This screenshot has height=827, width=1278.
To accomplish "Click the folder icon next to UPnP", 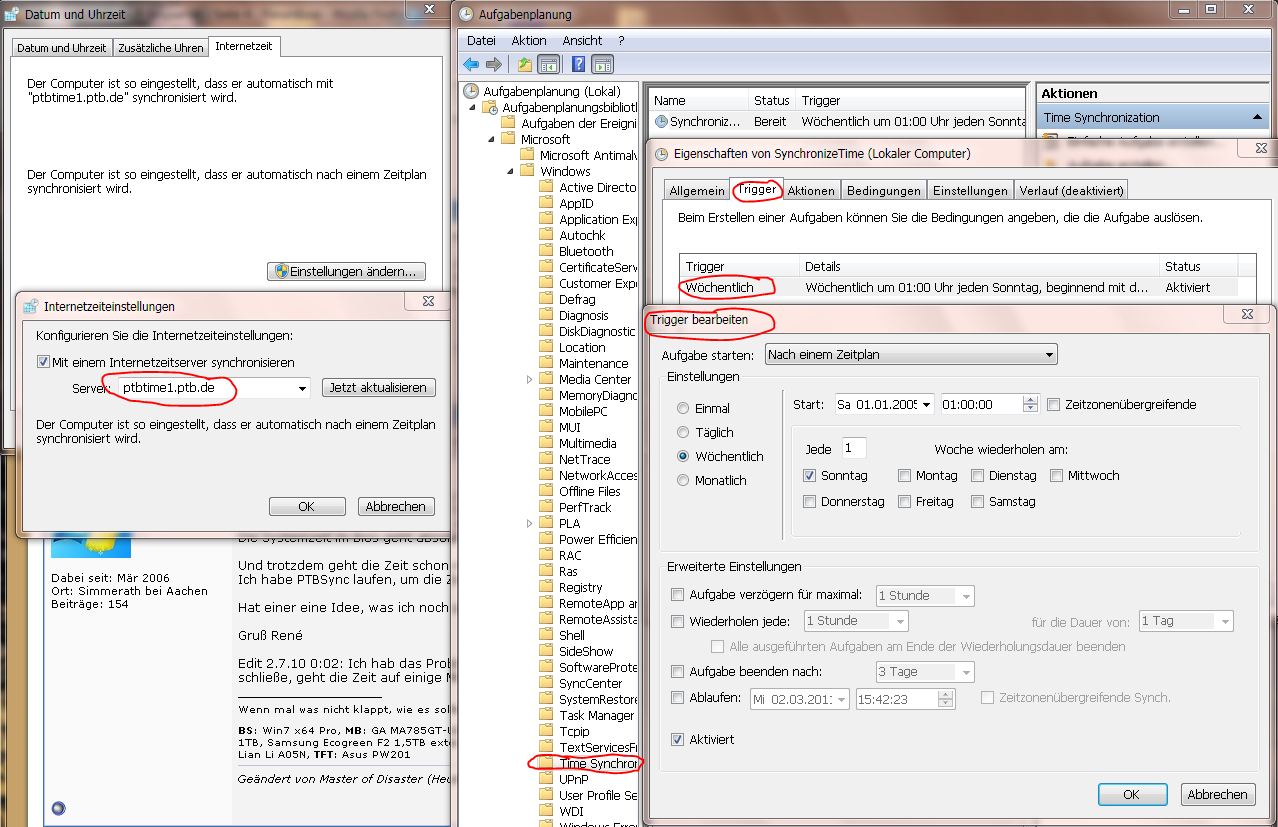I will click(x=546, y=779).
